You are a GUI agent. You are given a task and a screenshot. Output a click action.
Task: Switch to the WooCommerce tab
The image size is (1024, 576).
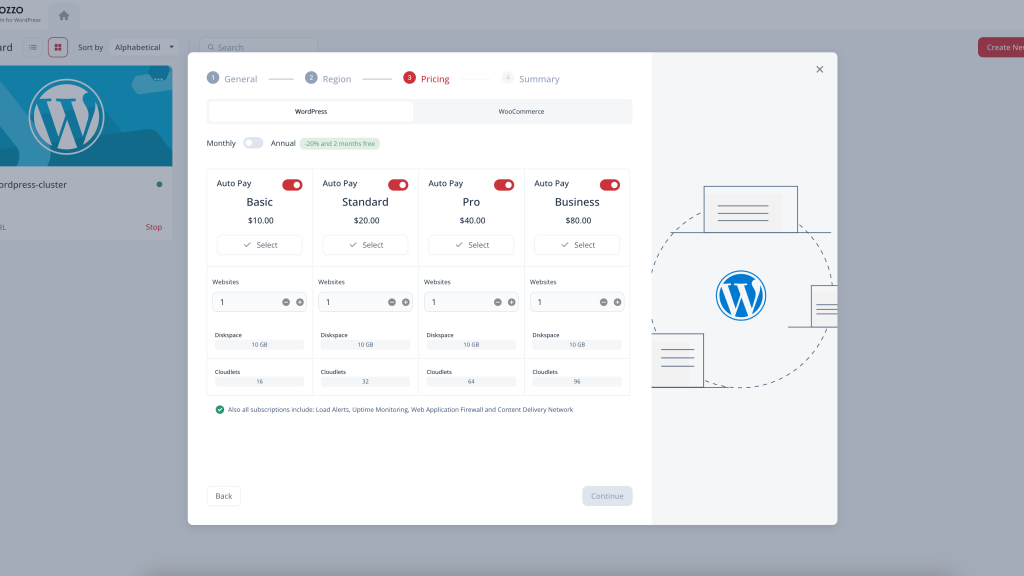coord(521,112)
